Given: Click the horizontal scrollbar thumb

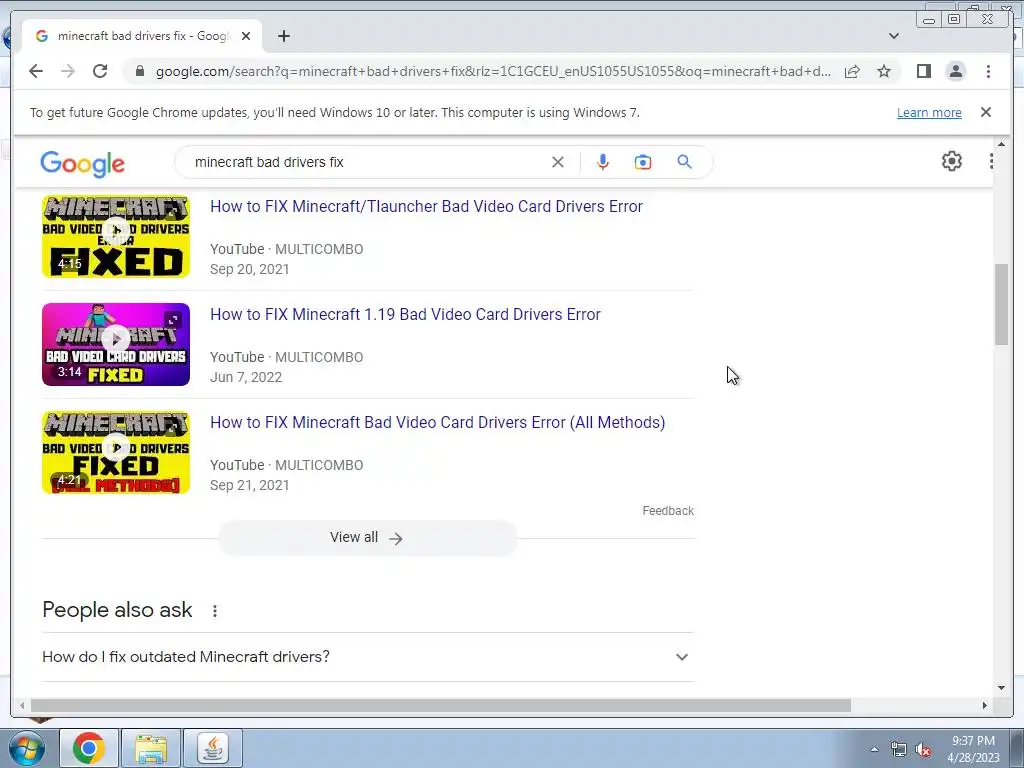Looking at the screenshot, I should (441, 705).
